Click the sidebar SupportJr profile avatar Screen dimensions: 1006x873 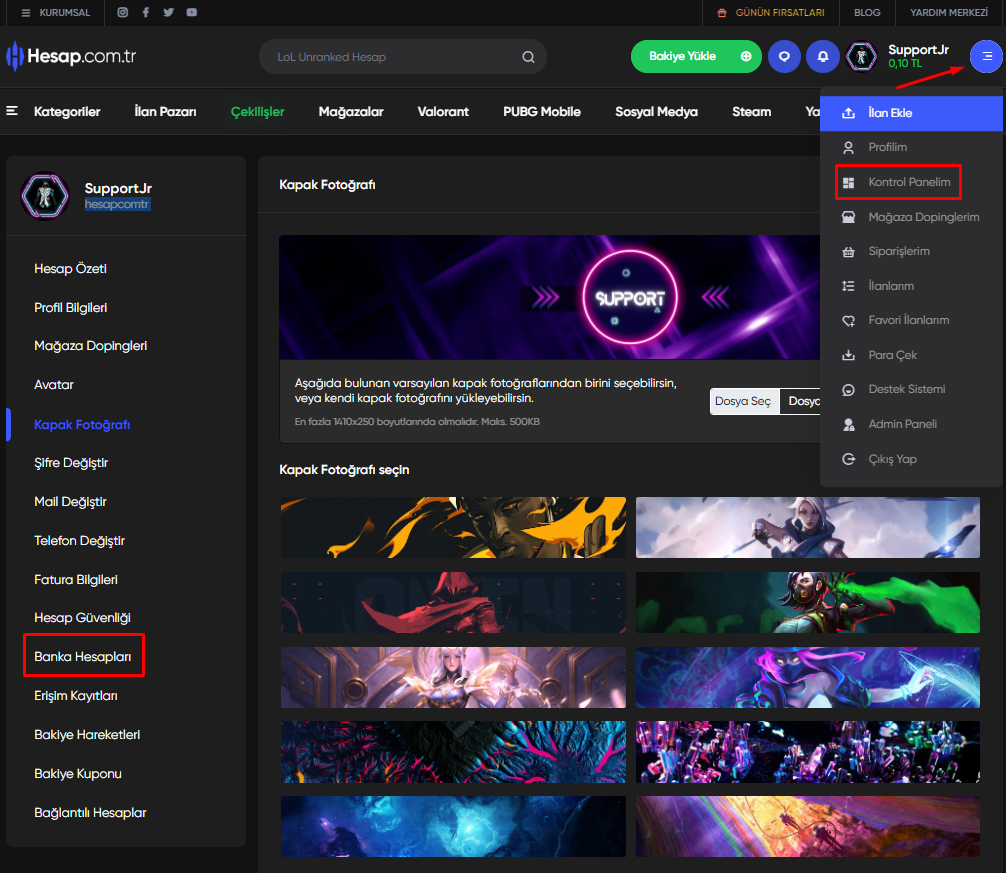(x=44, y=195)
